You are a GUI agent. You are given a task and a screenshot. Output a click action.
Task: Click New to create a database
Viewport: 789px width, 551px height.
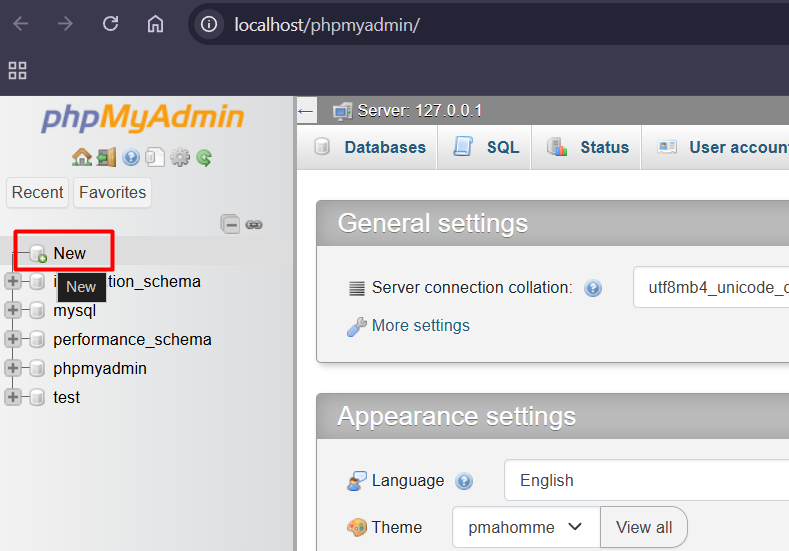pyautogui.click(x=69, y=253)
